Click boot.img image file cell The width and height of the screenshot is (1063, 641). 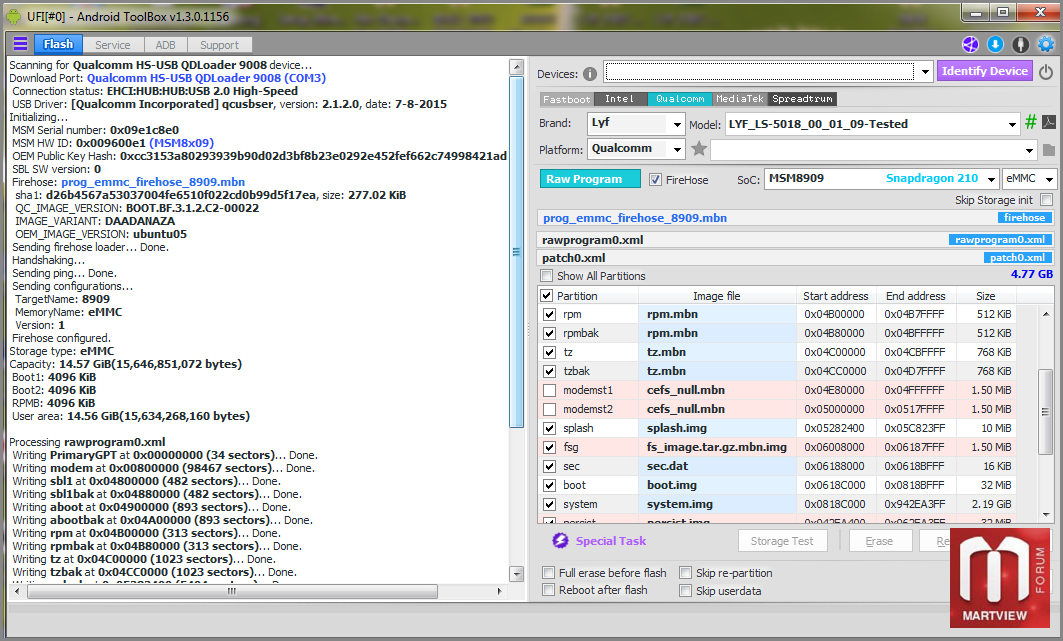(x=717, y=485)
